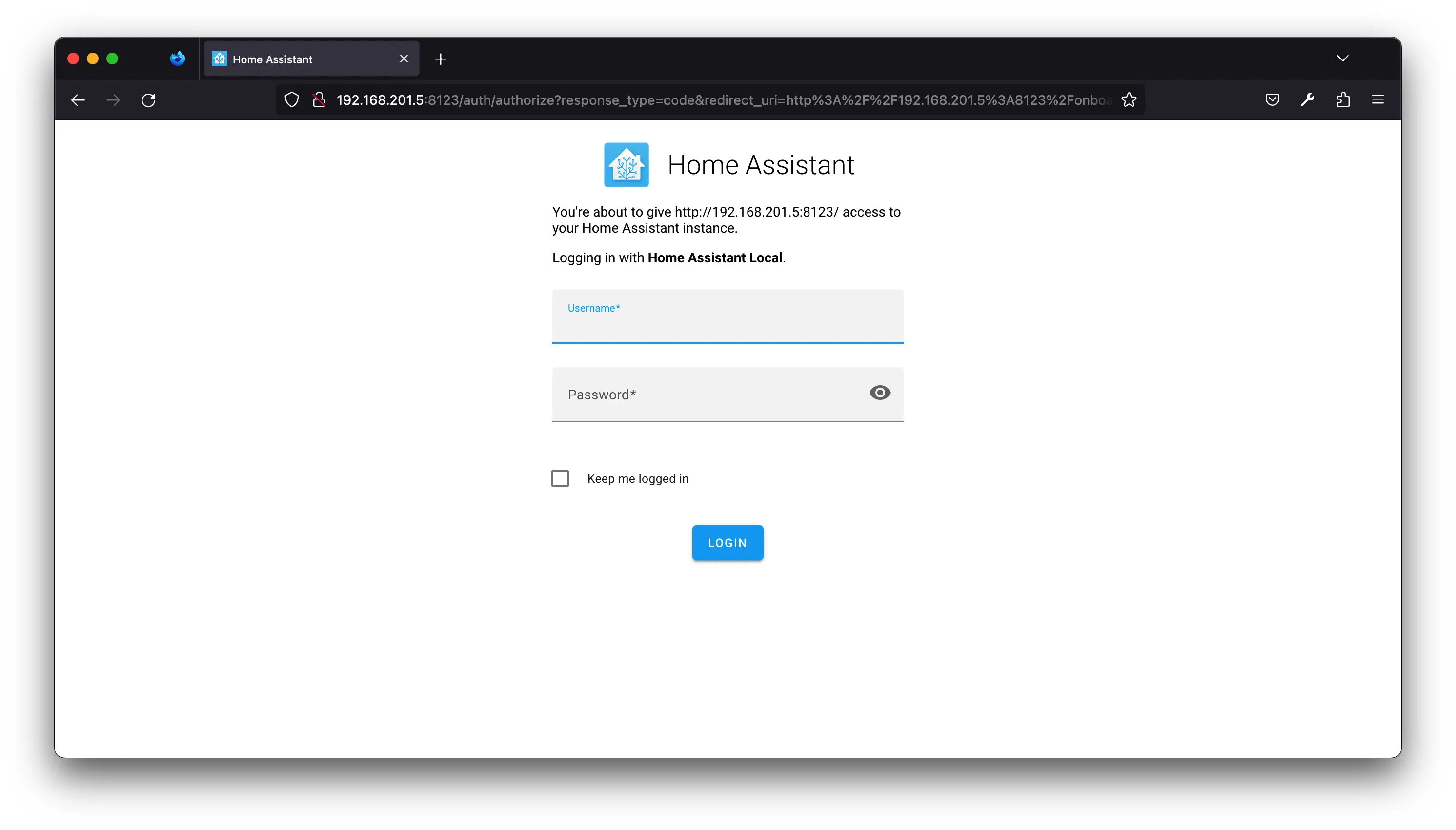Click the Home Assistant logo icon
1456x830 pixels.
[x=626, y=165]
